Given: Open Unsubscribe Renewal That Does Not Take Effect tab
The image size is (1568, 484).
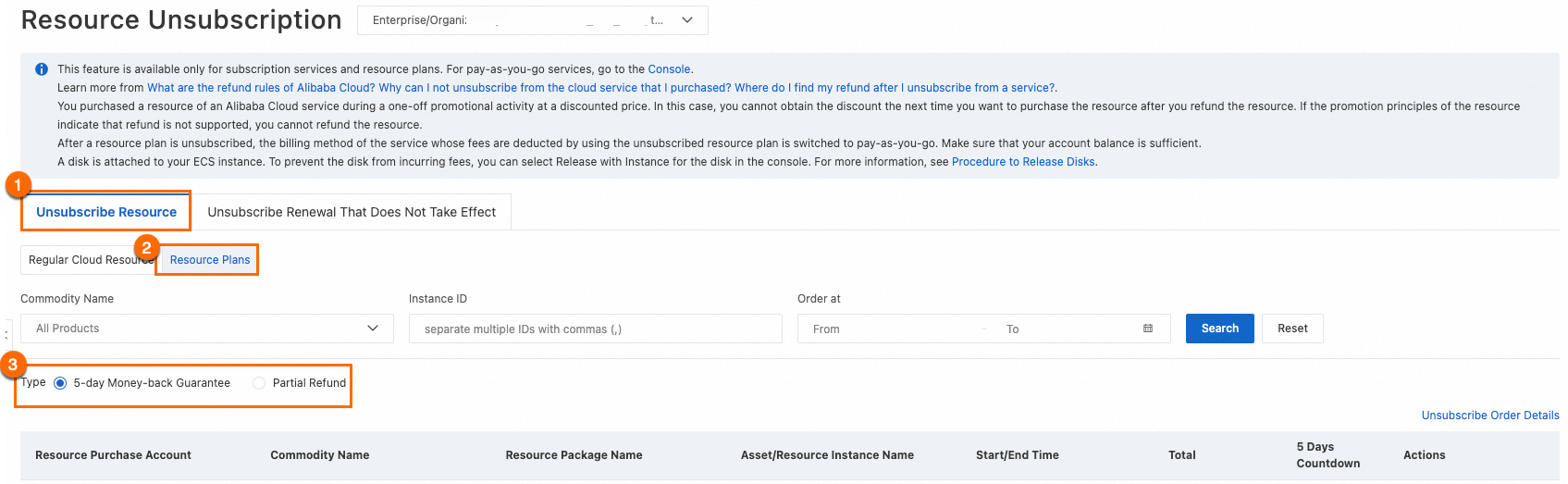Looking at the screenshot, I should point(352,212).
